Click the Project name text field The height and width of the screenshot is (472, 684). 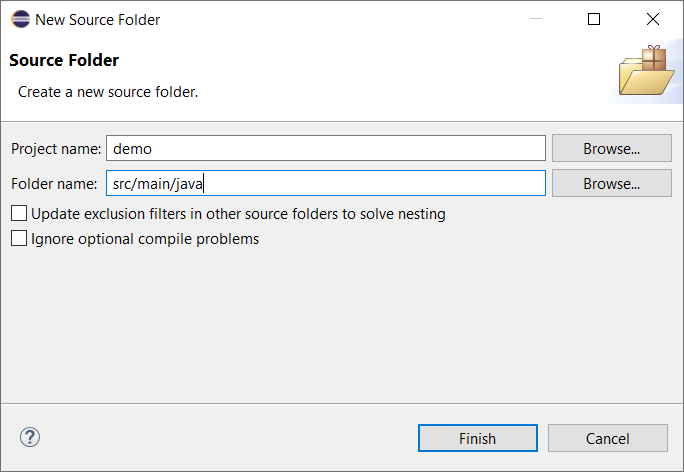coord(326,148)
